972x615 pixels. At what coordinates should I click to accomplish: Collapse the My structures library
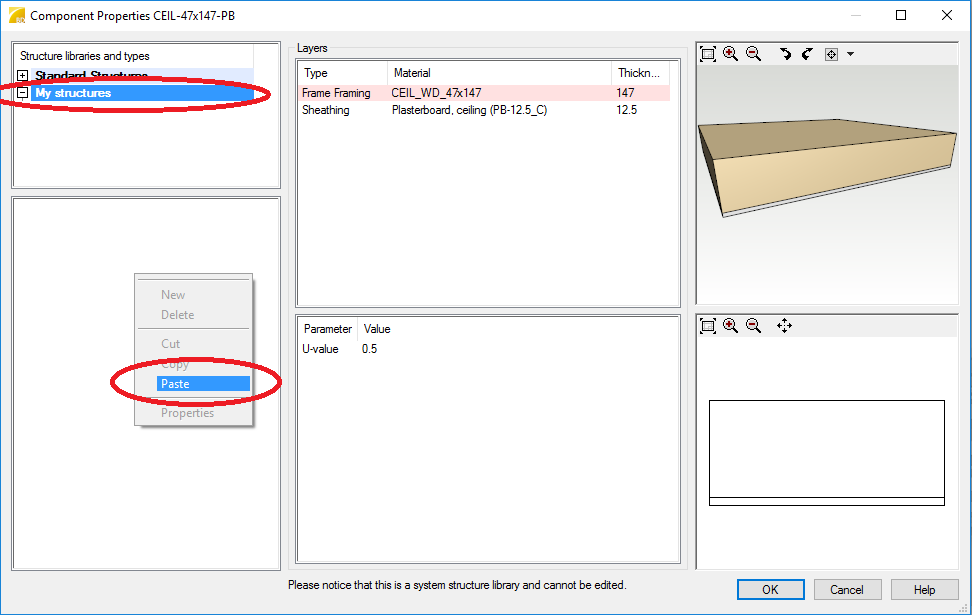[x=22, y=93]
